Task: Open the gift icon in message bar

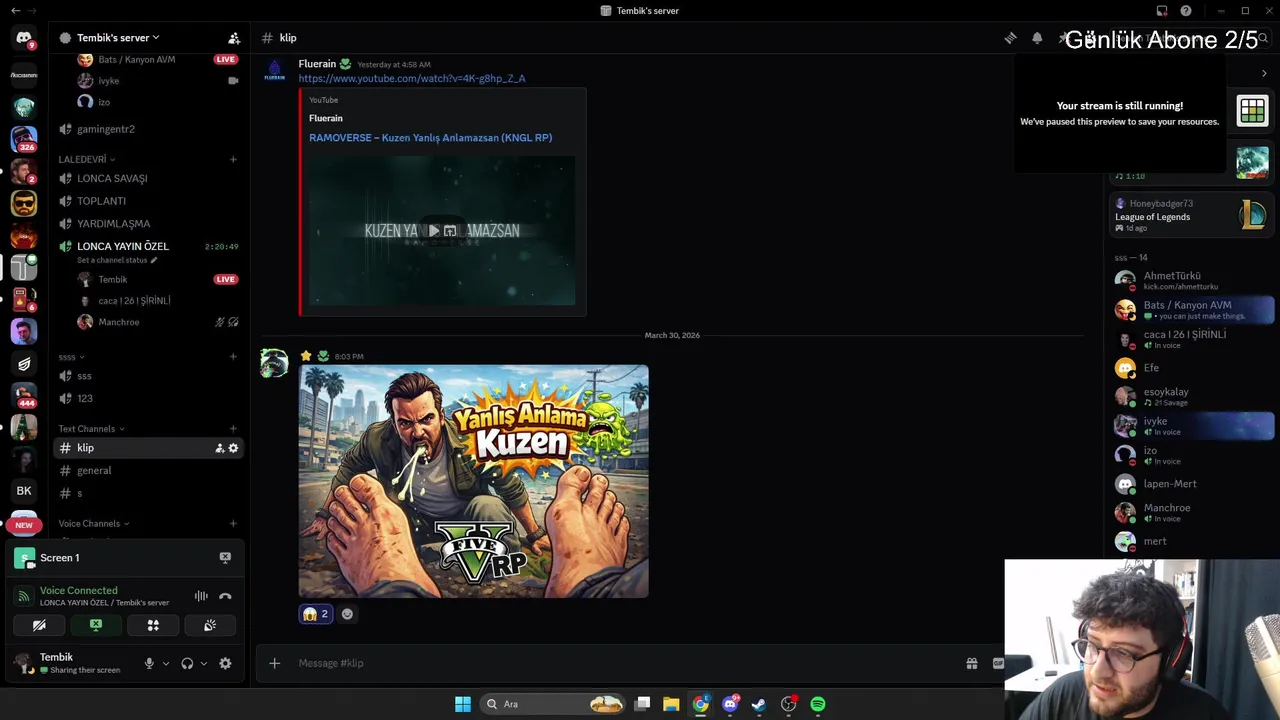Action: tap(971, 663)
